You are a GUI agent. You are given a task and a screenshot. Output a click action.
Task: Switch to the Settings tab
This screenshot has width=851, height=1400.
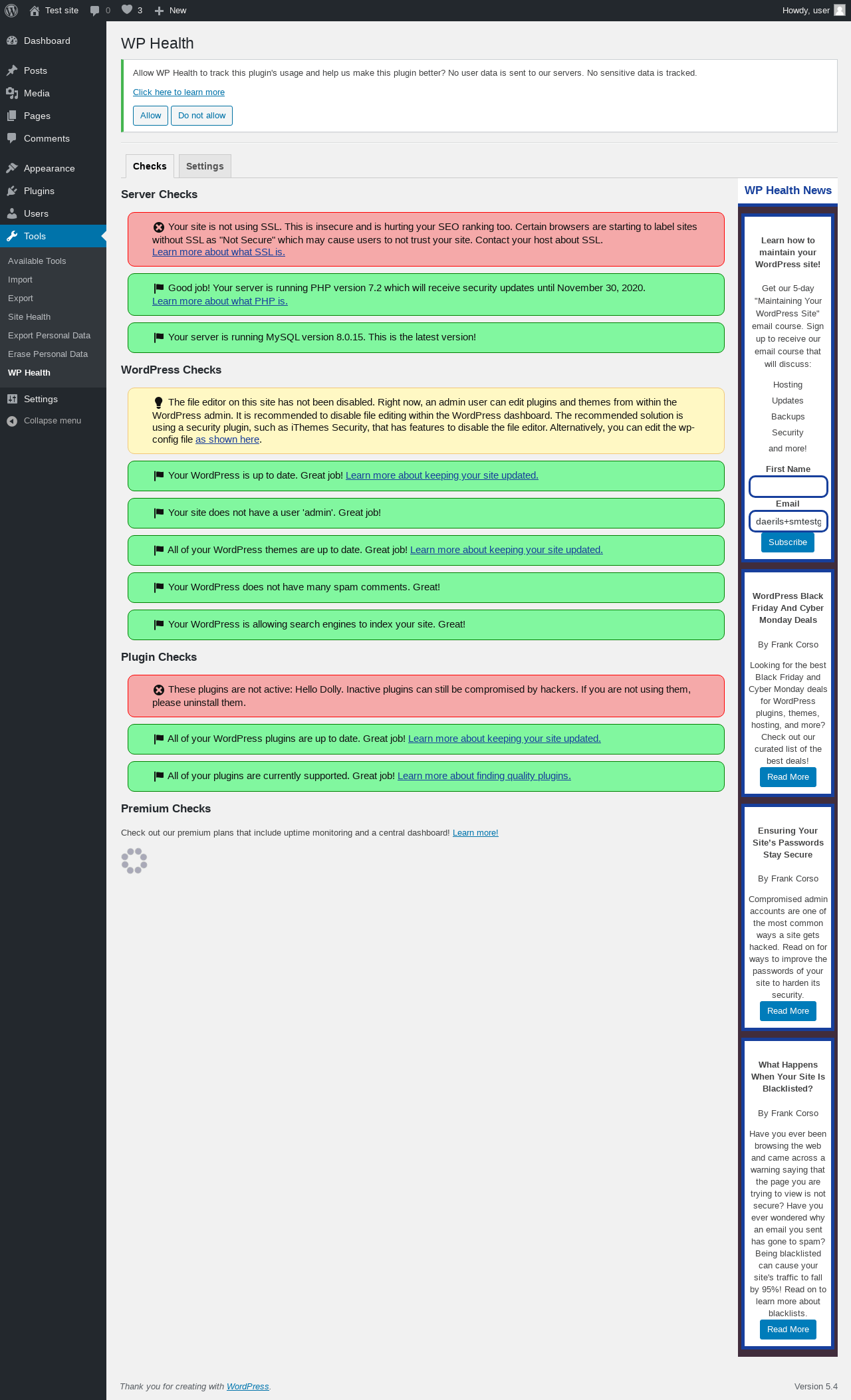coord(205,166)
